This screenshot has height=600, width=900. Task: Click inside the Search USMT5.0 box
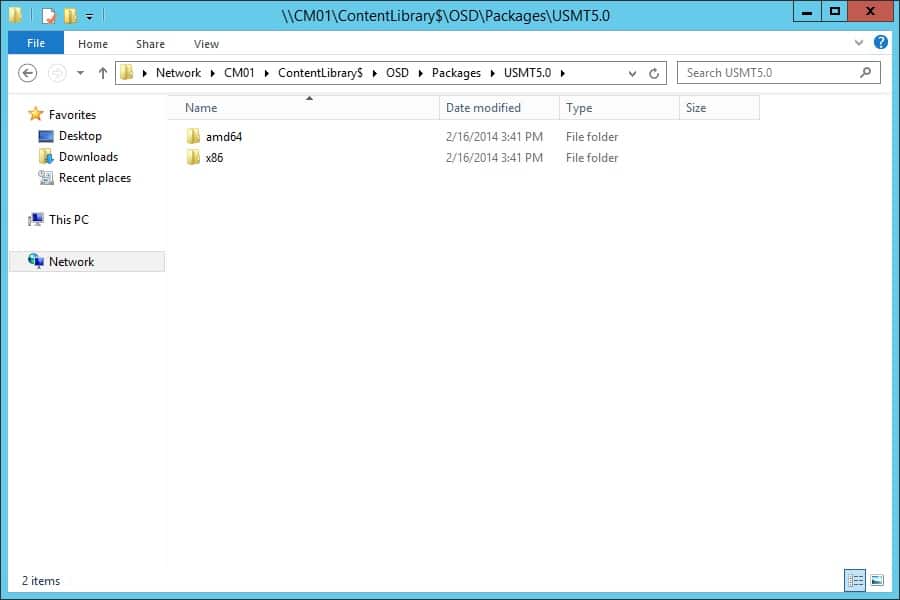(760, 72)
